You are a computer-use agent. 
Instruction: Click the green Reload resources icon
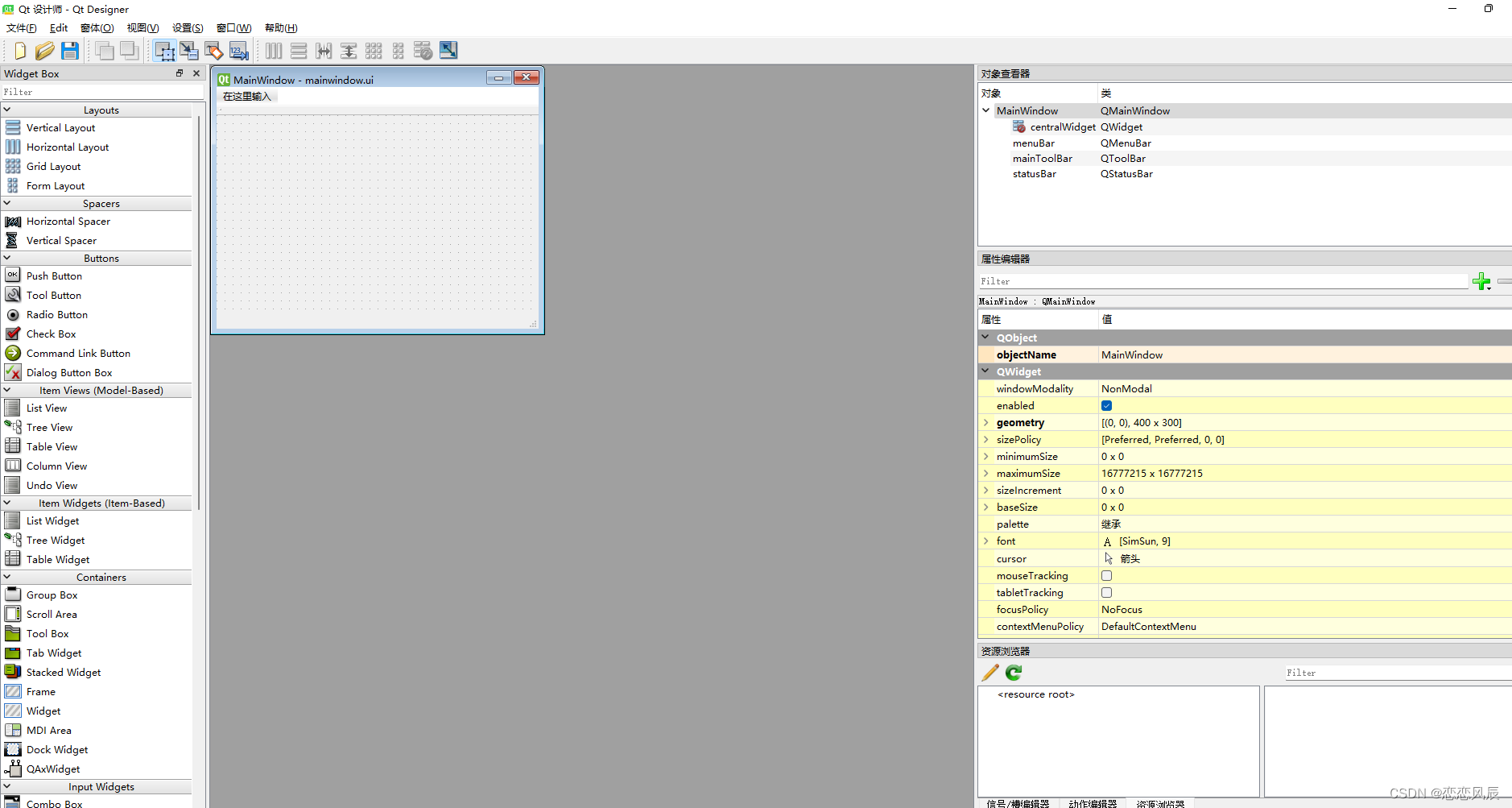[1014, 673]
